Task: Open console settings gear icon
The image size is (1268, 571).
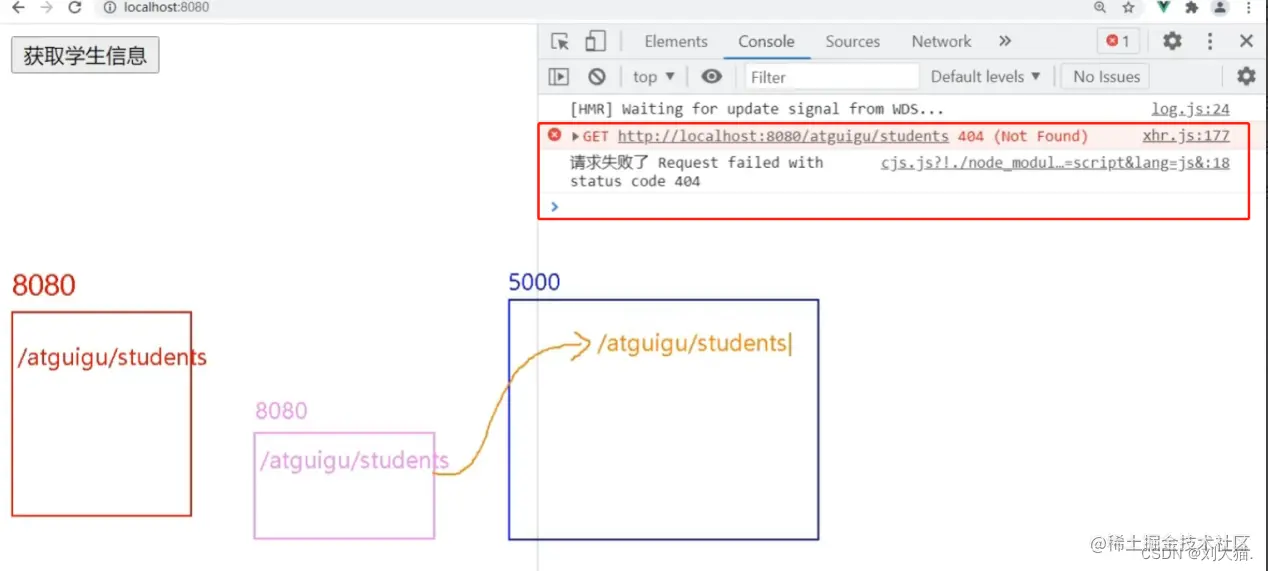Action: tap(1246, 76)
